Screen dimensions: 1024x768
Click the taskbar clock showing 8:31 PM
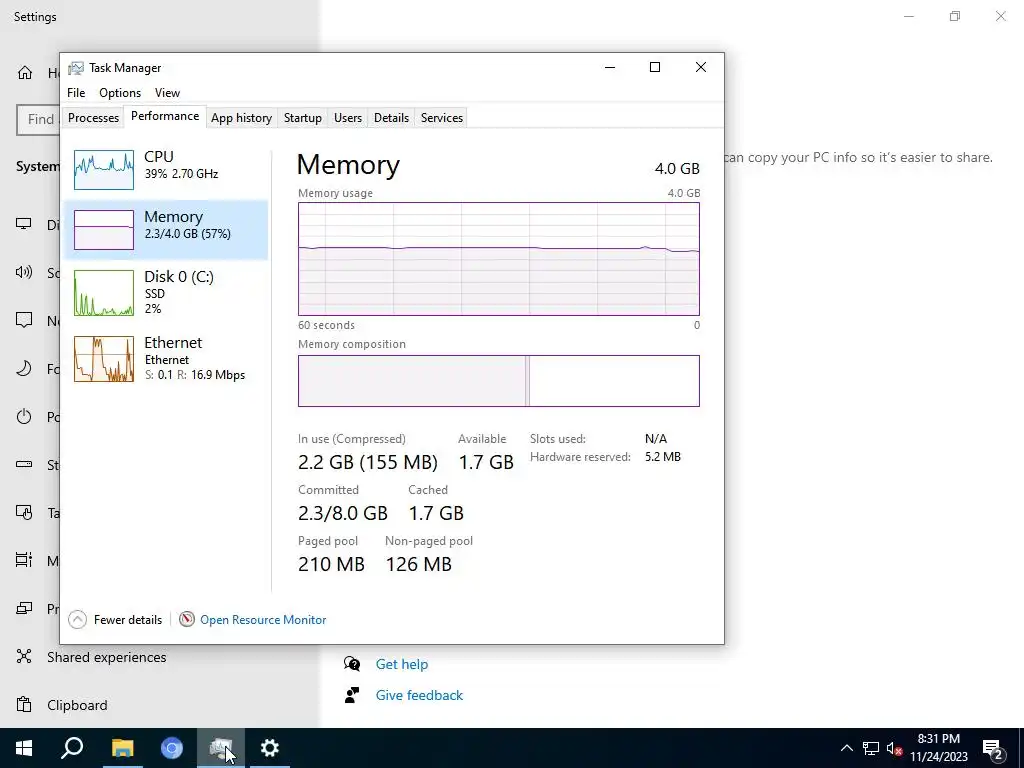(x=938, y=748)
